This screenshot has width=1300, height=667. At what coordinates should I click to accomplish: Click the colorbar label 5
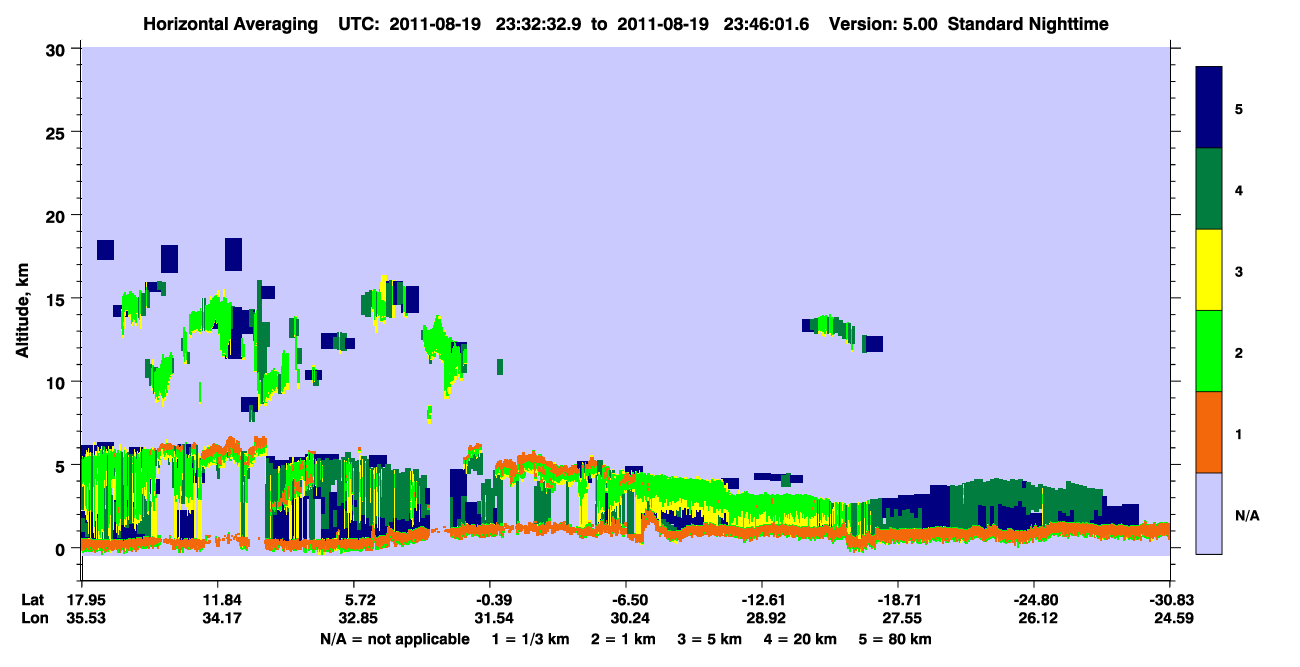point(1239,109)
